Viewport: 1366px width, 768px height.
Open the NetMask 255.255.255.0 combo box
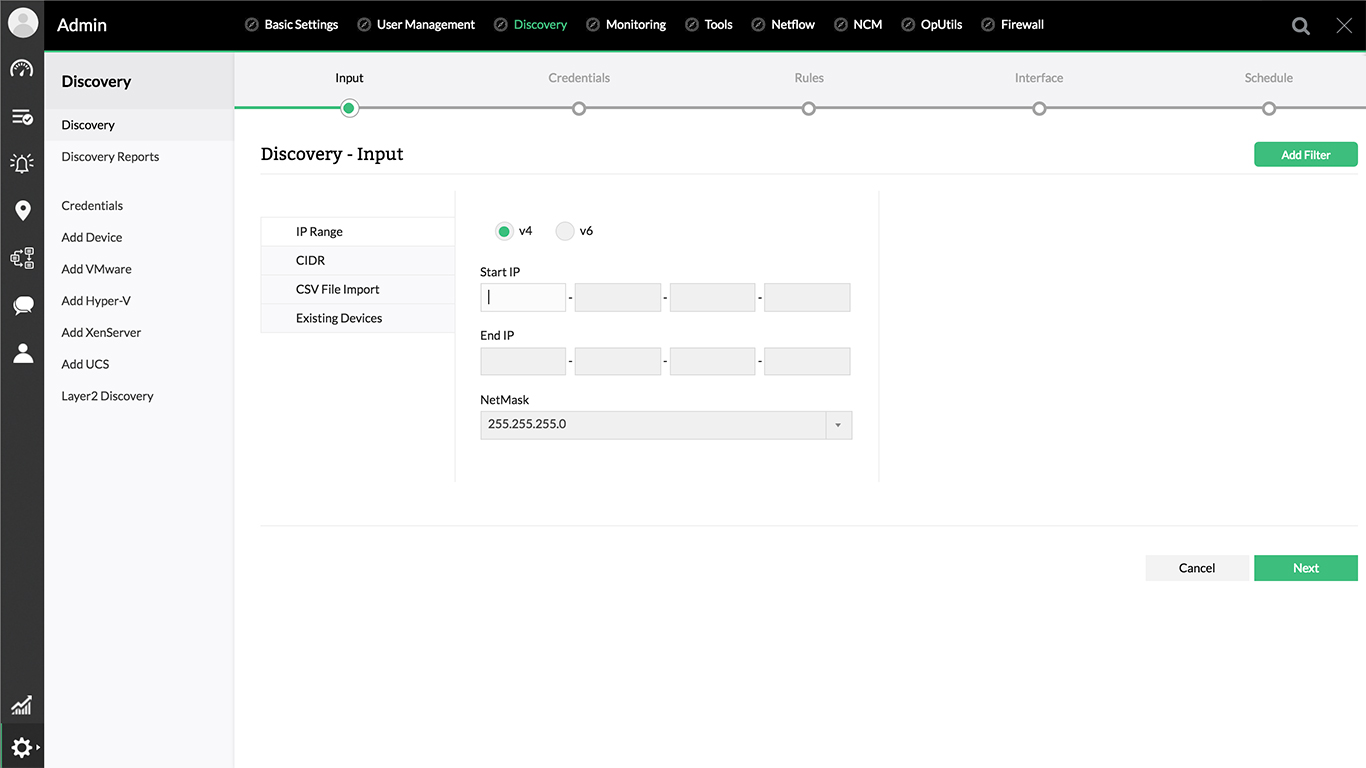coord(653,425)
